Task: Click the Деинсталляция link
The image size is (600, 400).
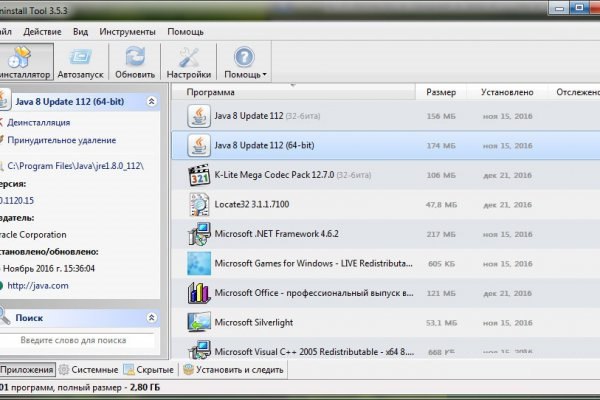Action: pos(38,122)
